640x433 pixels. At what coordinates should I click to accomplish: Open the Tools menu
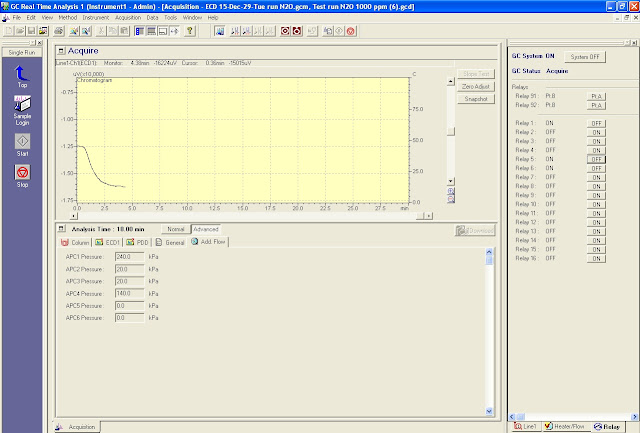[x=171, y=18]
